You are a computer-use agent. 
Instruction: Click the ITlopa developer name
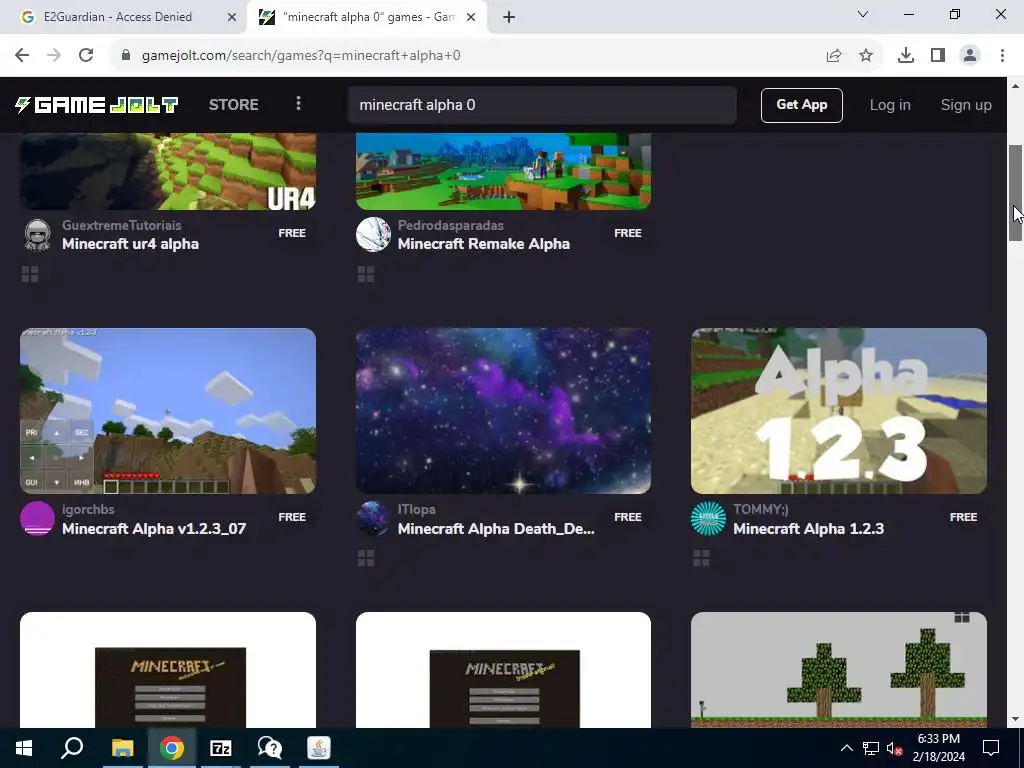(x=417, y=509)
